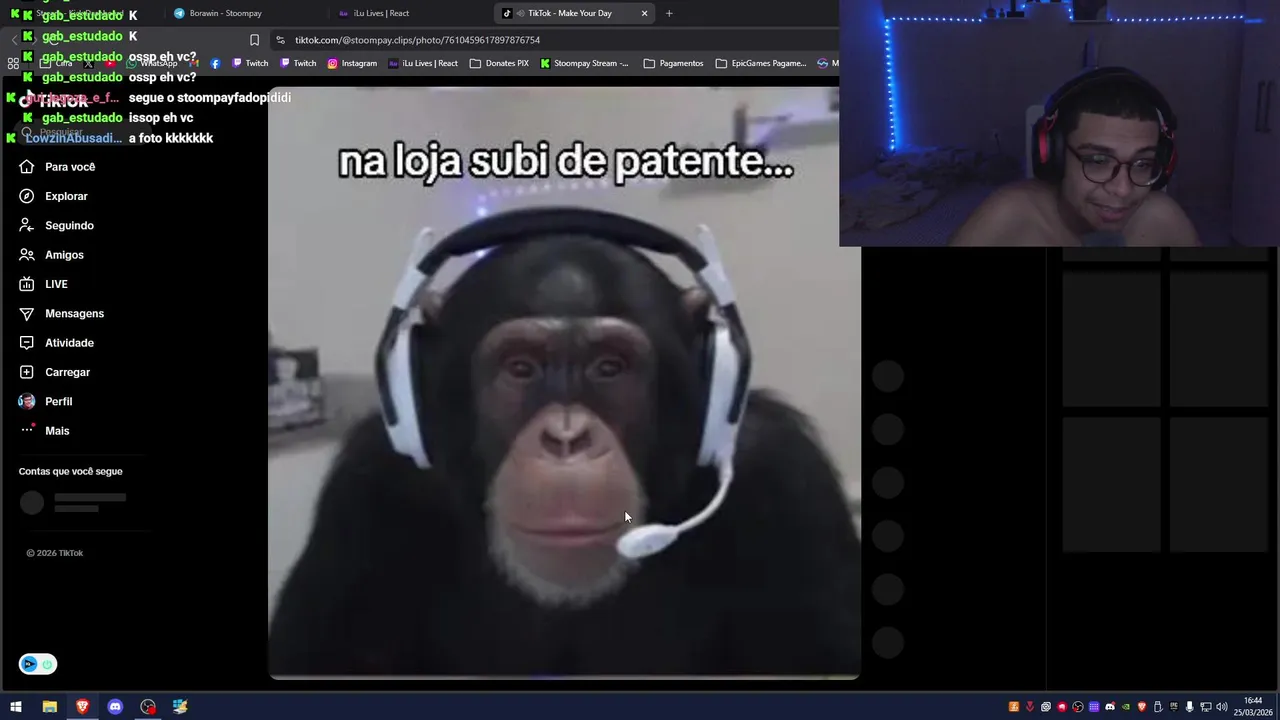Open Para você feed icon

tap(27, 167)
